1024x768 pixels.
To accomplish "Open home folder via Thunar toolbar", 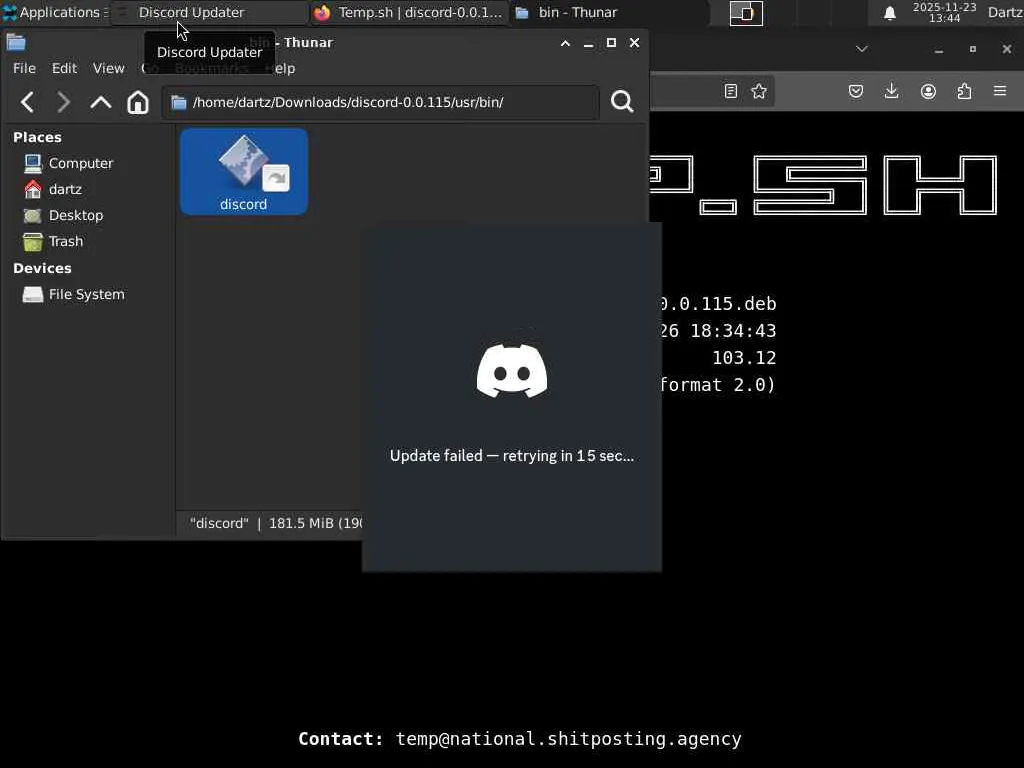I will pos(138,103).
